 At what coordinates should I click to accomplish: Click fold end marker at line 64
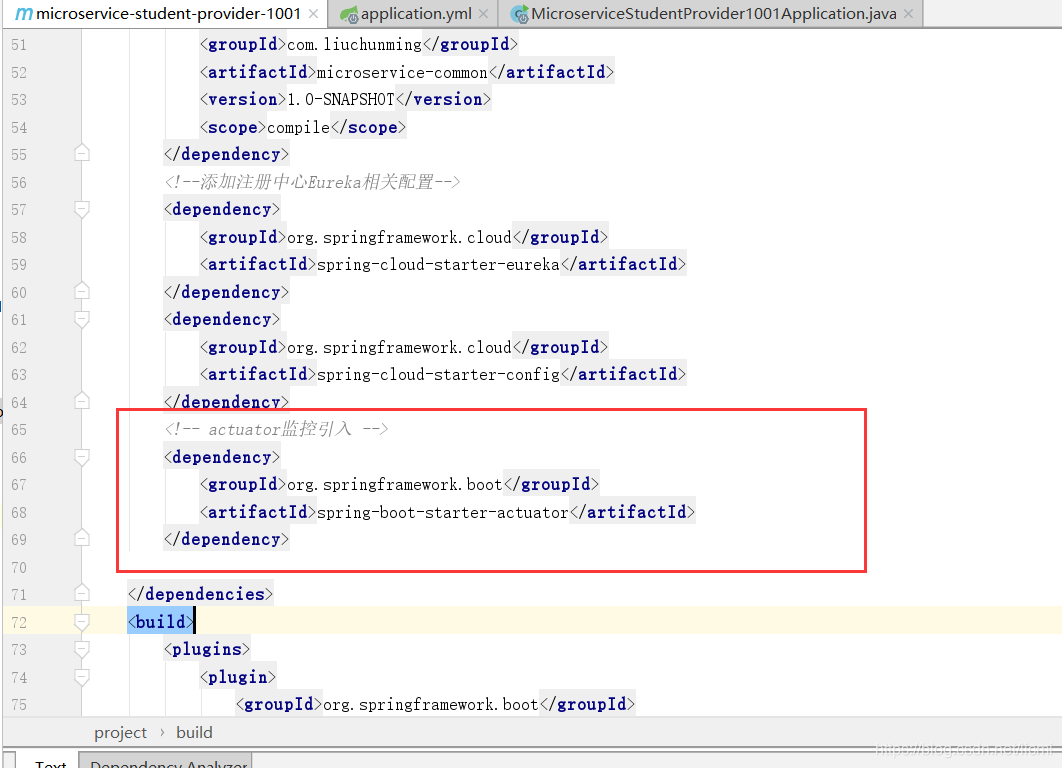click(81, 402)
